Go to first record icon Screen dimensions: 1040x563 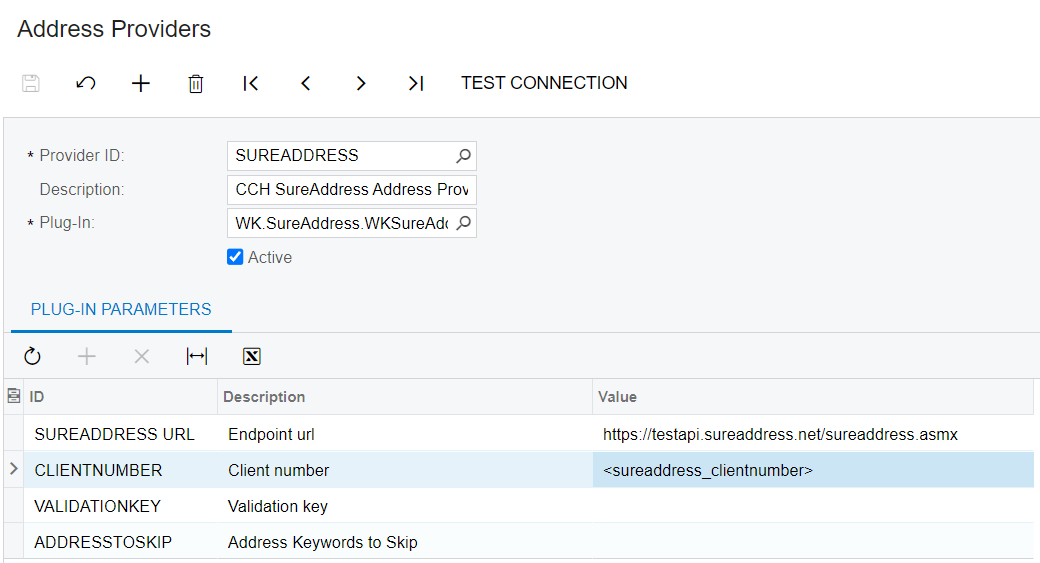tap(251, 84)
